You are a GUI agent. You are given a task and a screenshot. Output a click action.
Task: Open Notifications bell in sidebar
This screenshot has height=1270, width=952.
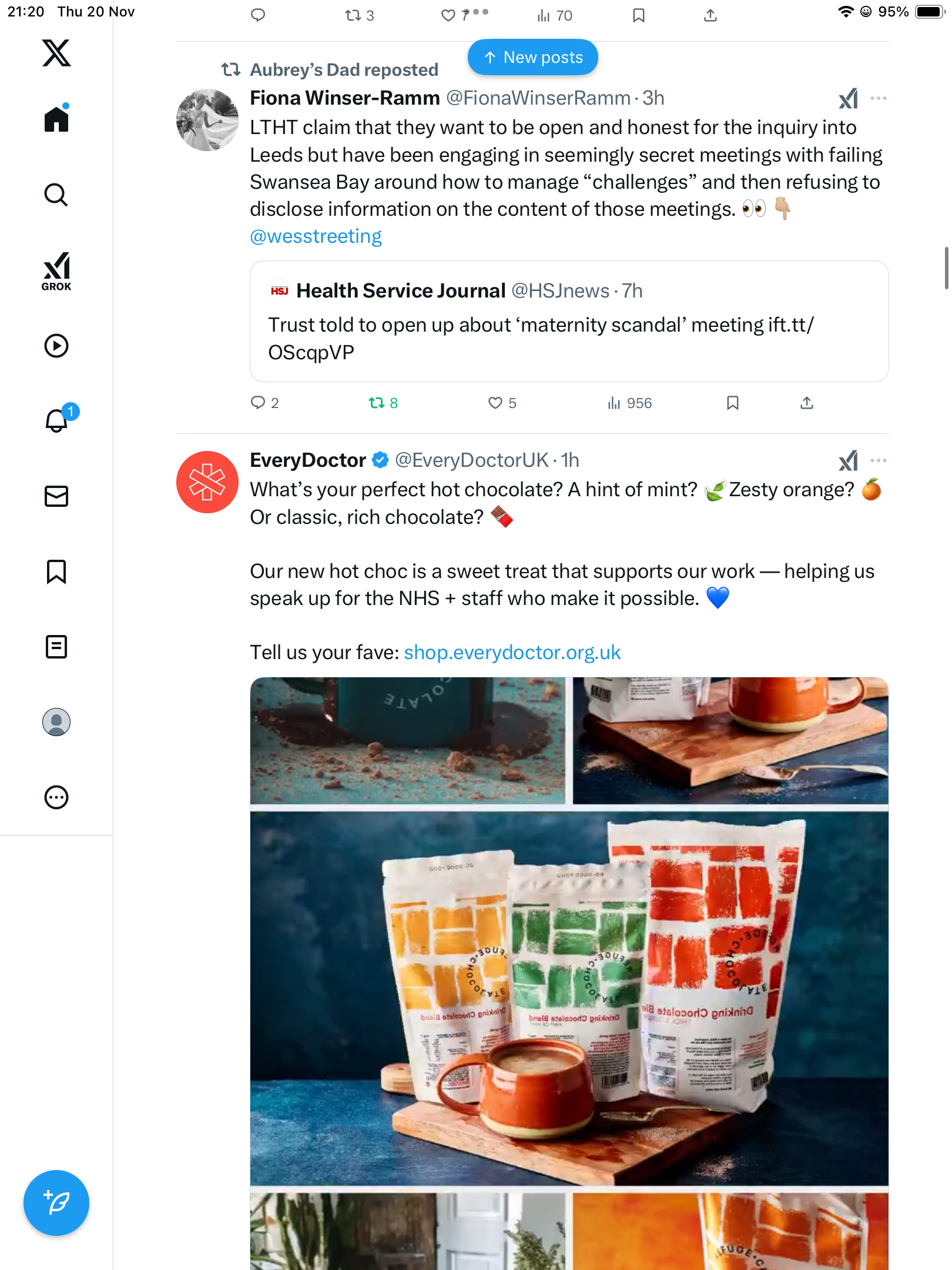57,421
